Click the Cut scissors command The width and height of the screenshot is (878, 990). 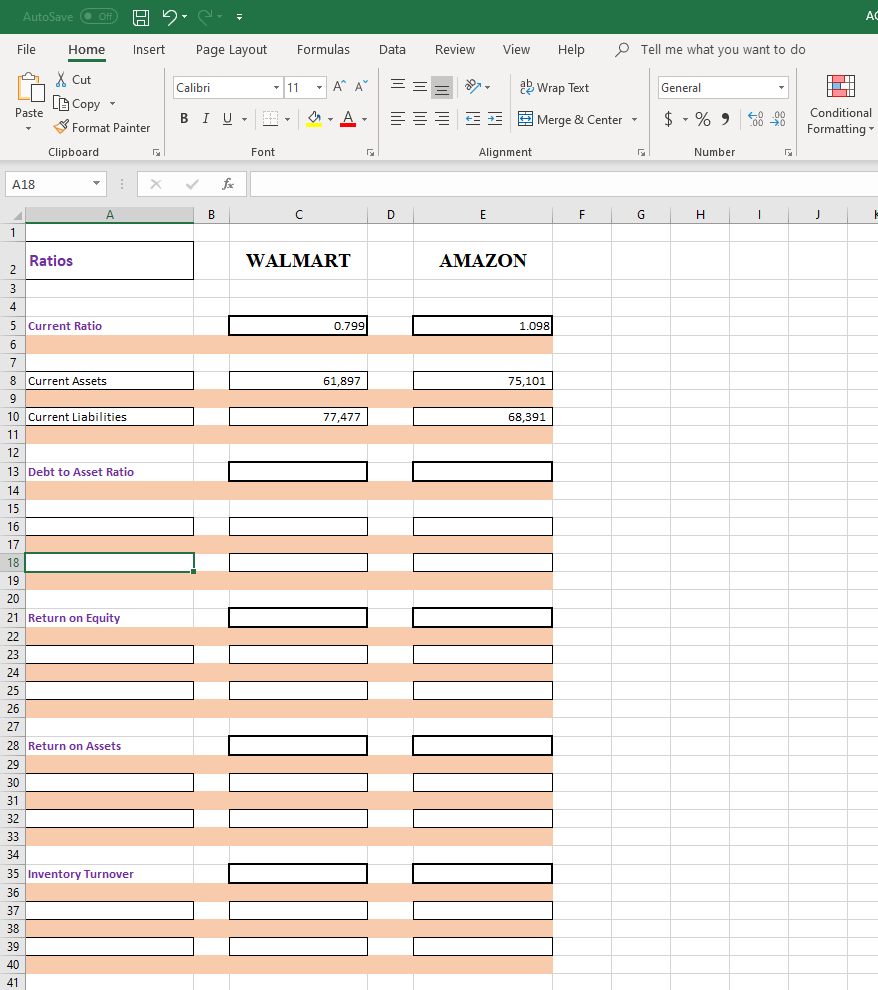click(73, 80)
